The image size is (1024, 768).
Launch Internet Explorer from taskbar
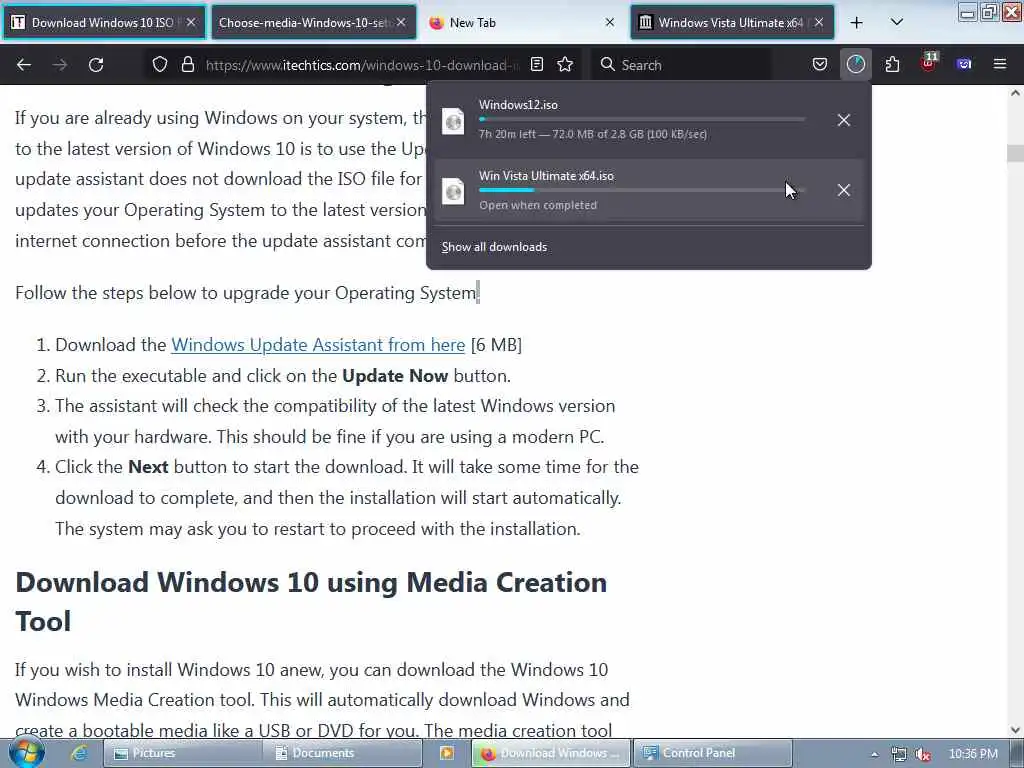[x=80, y=753]
